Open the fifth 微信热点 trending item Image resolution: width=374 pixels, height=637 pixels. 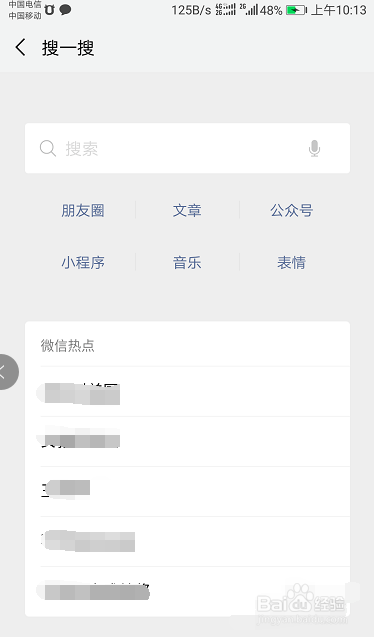195,592
